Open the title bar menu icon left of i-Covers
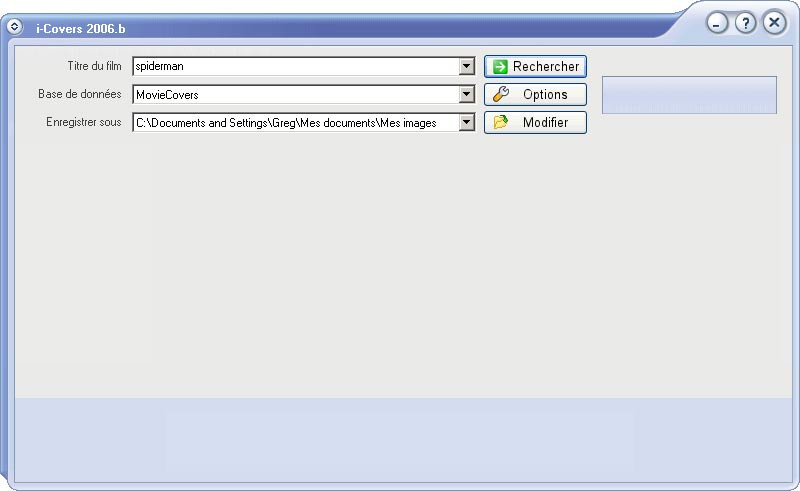800x491 pixels. (x=14, y=26)
